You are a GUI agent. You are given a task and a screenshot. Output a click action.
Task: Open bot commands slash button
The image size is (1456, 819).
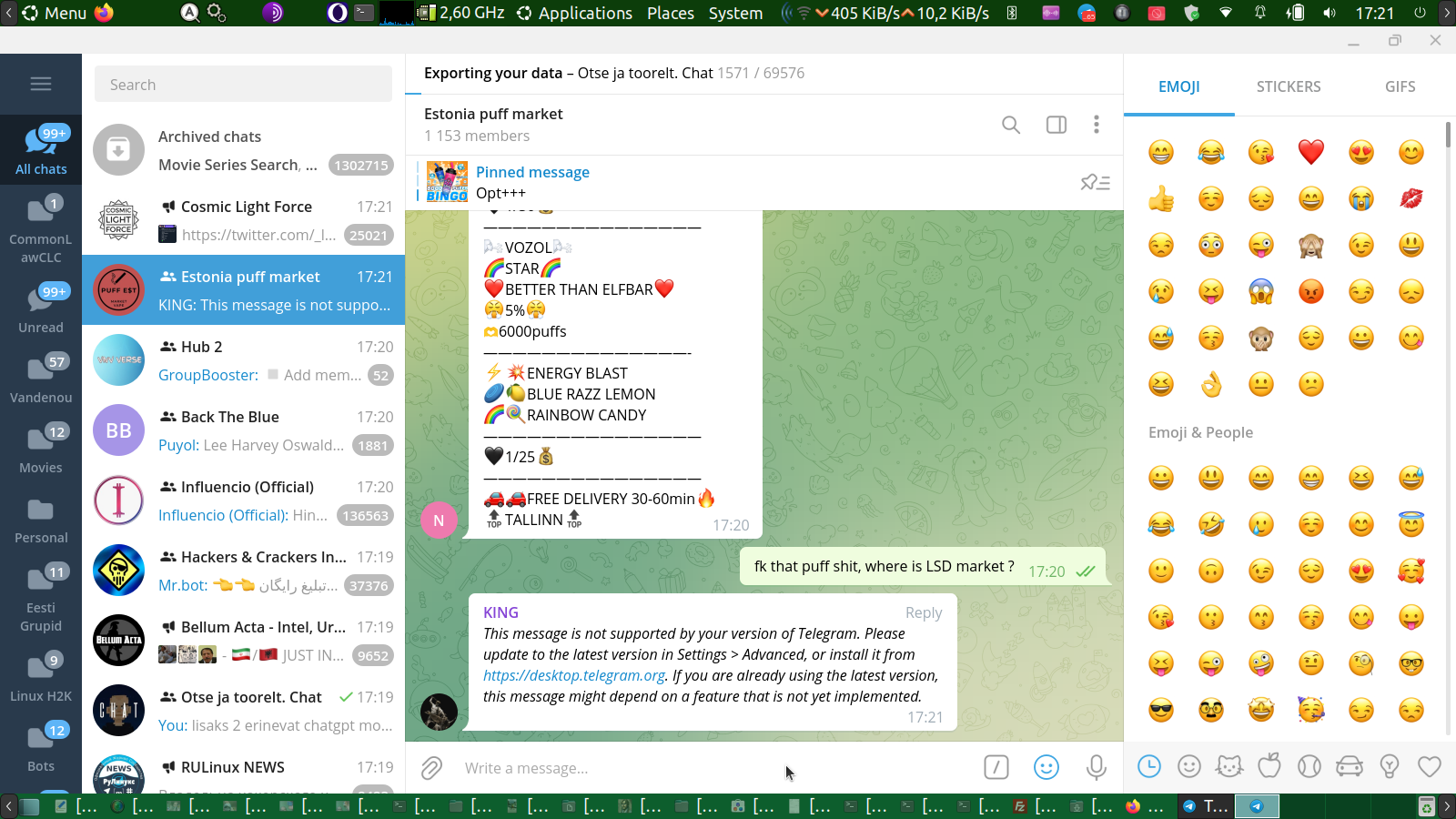pos(996,768)
